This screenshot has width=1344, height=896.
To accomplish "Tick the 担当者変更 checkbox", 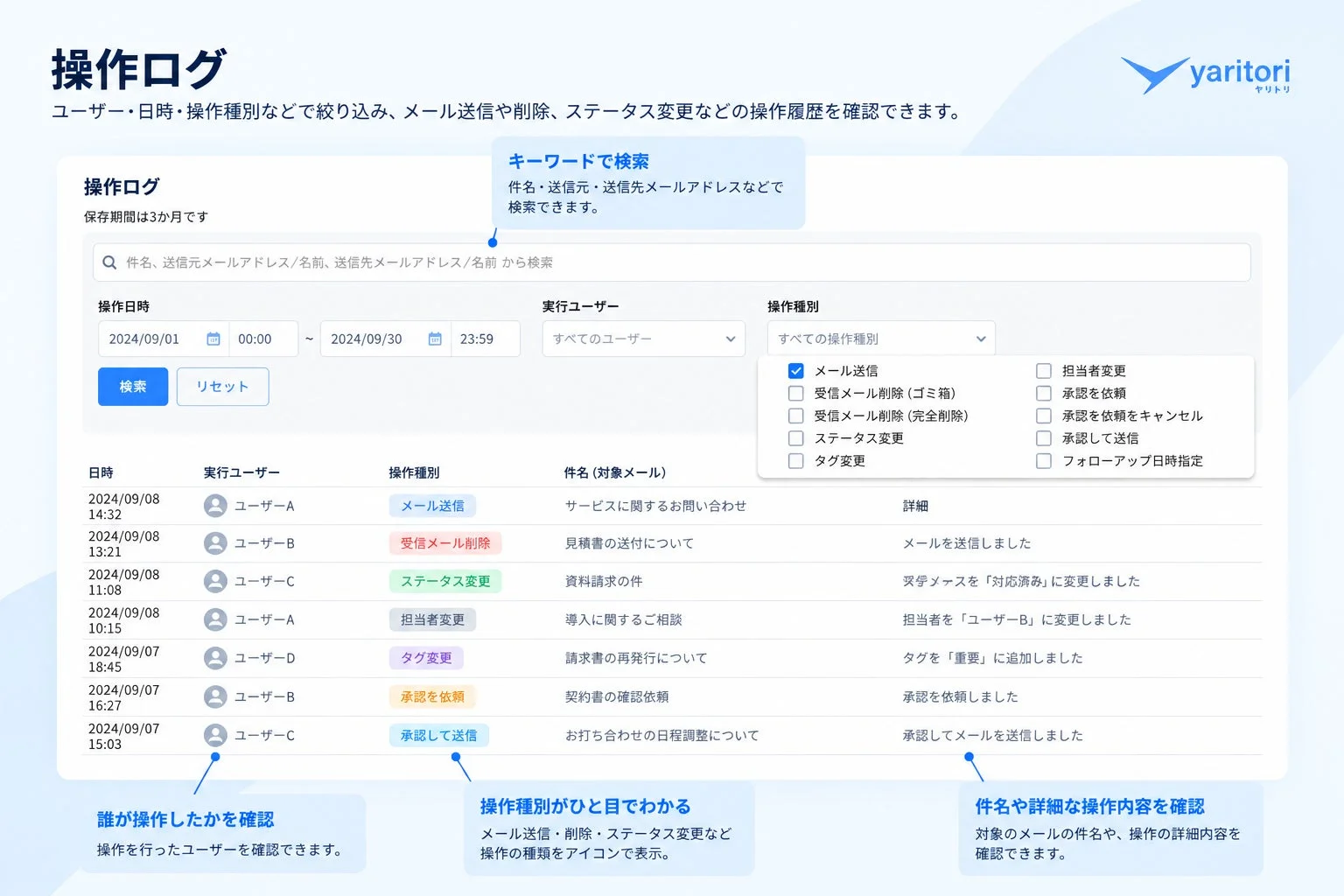I will tap(1044, 371).
